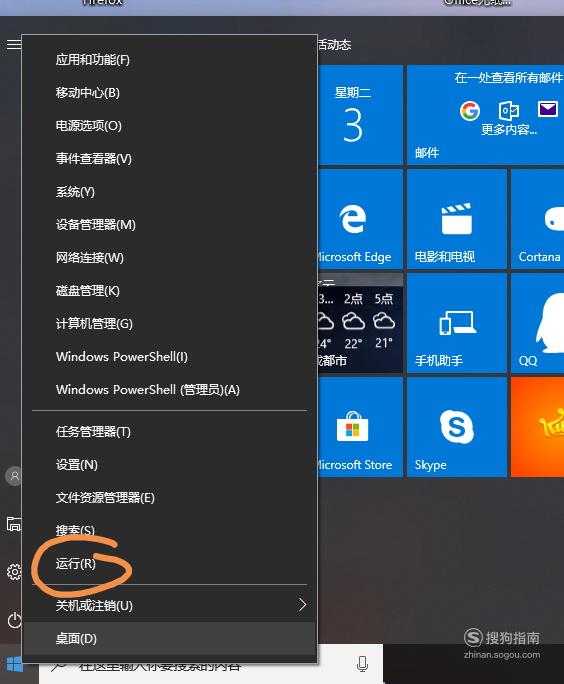Open Power Options (电源选项)
The width and height of the screenshot is (564, 684).
tap(169, 126)
